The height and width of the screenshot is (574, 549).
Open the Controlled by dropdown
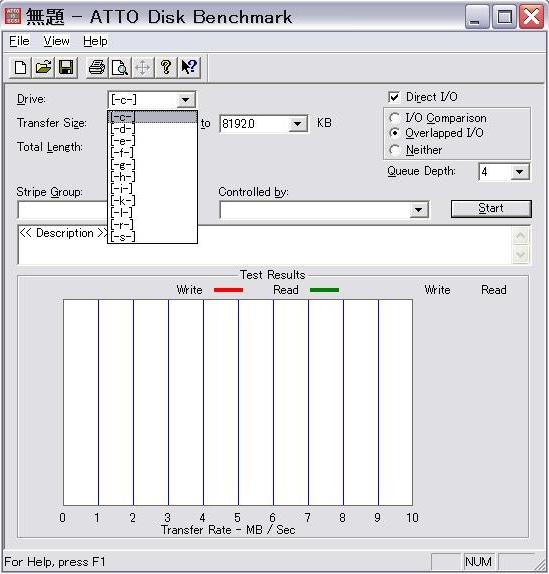tap(418, 210)
